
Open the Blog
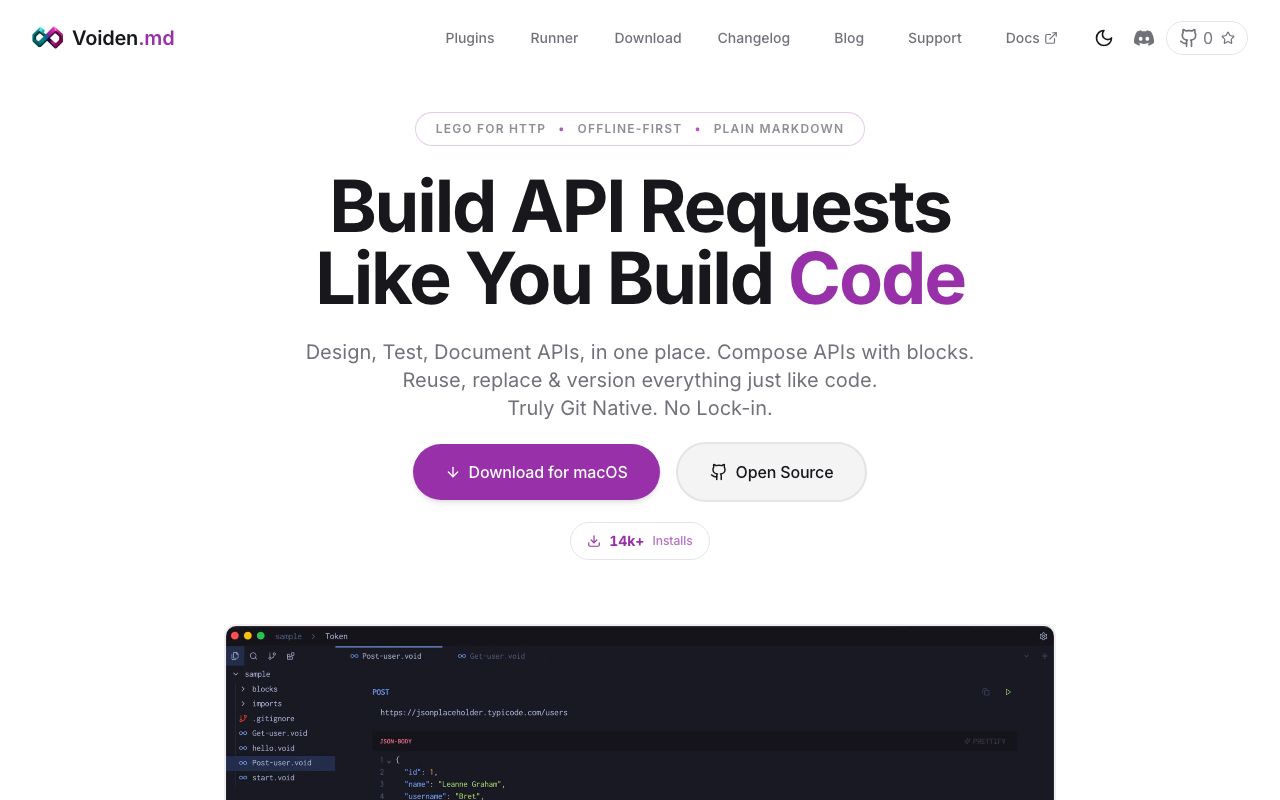click(x=849, y=38)
